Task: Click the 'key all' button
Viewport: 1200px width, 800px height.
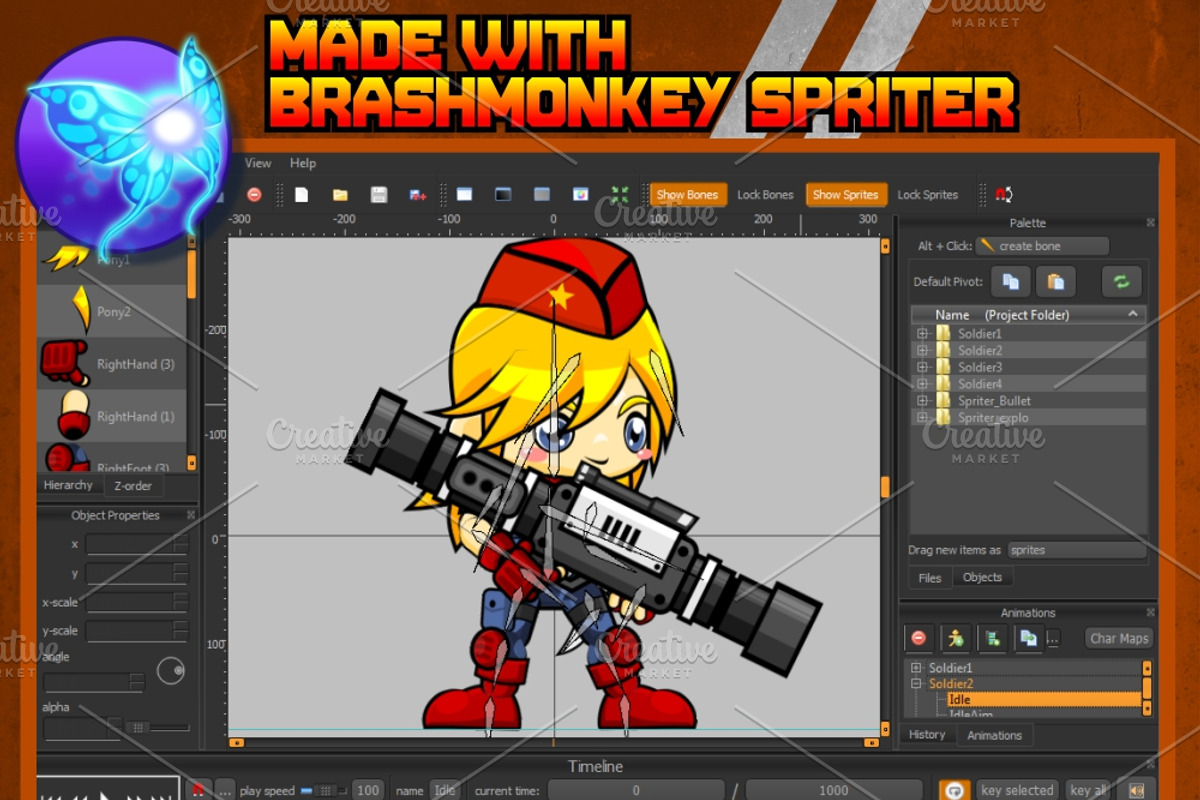Action: pyautogui.click(x=1088, y=790)
